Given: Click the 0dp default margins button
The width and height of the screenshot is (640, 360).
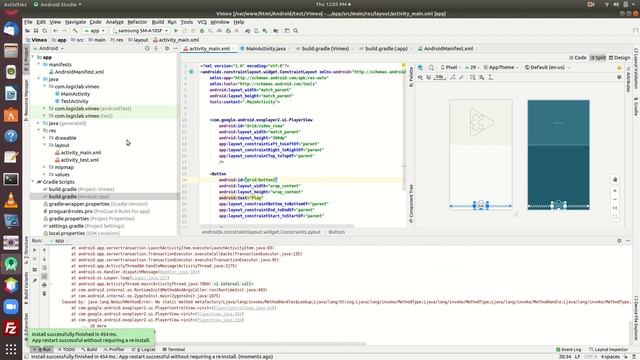Looking at the screenshot, I should pyautogui.click(x=440, y=77).
